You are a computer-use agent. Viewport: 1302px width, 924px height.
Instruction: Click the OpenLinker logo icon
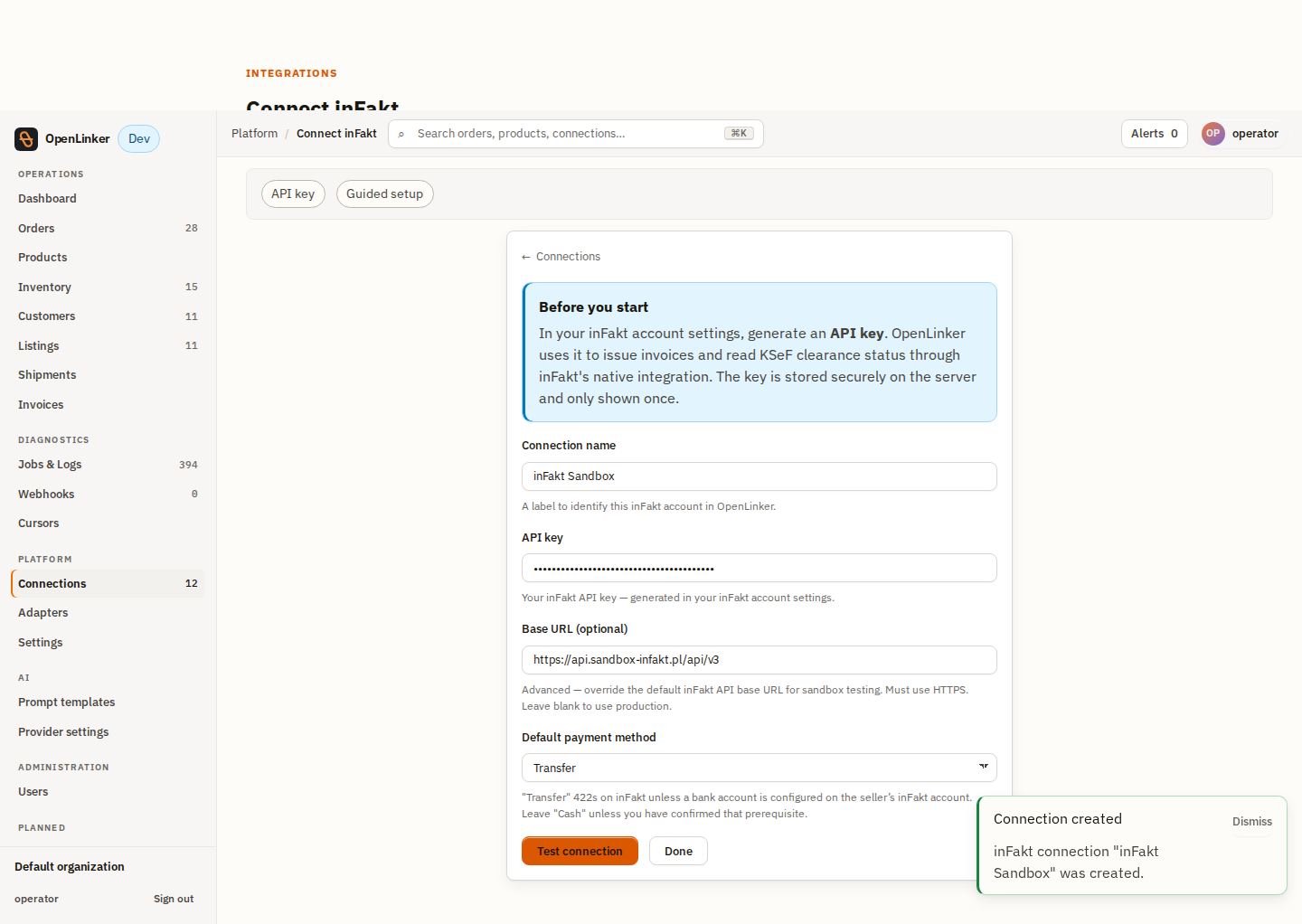(x=26, y=138)
